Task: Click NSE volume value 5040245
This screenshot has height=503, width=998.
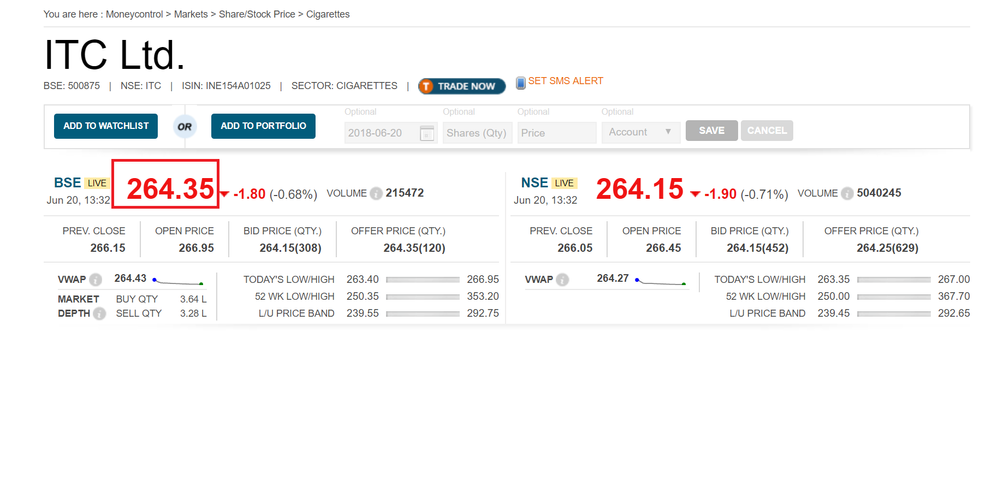Action: point(879,193)
